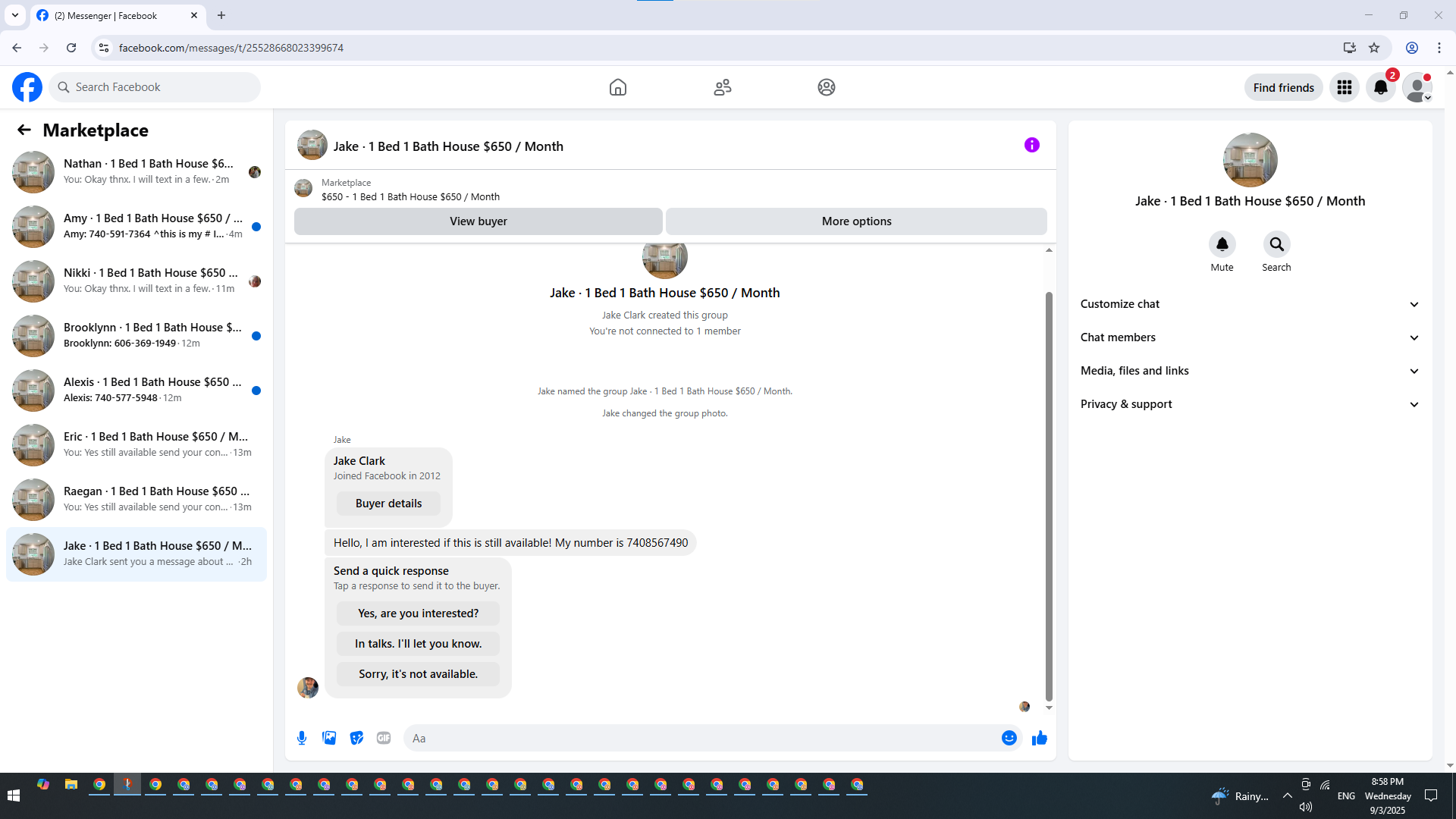Open the Nikki conversation
Screen dimensions: 1456x819
[136, 281]
